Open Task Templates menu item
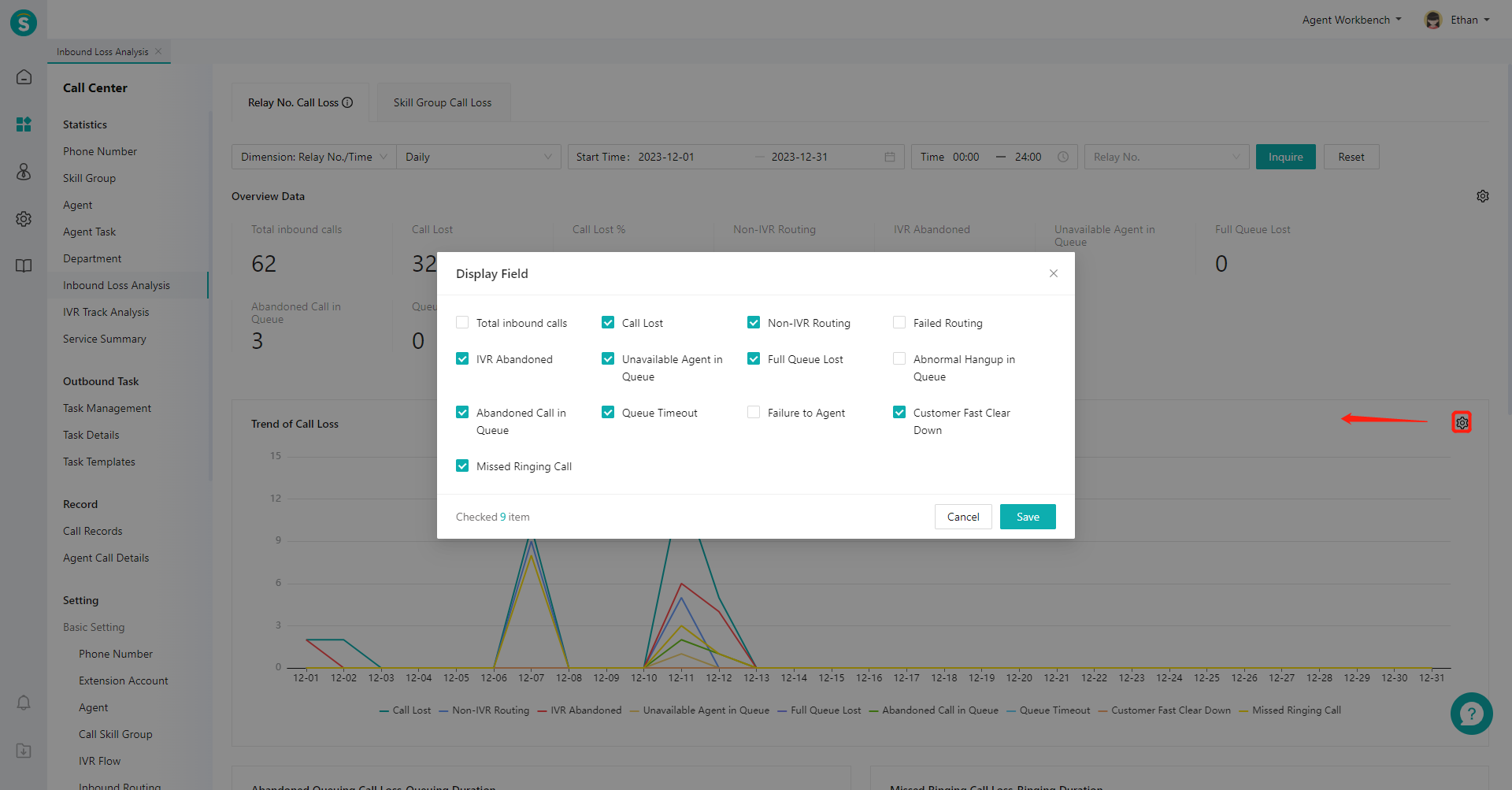The height and width of the screenshot is (790, 1512). point(99,462)
